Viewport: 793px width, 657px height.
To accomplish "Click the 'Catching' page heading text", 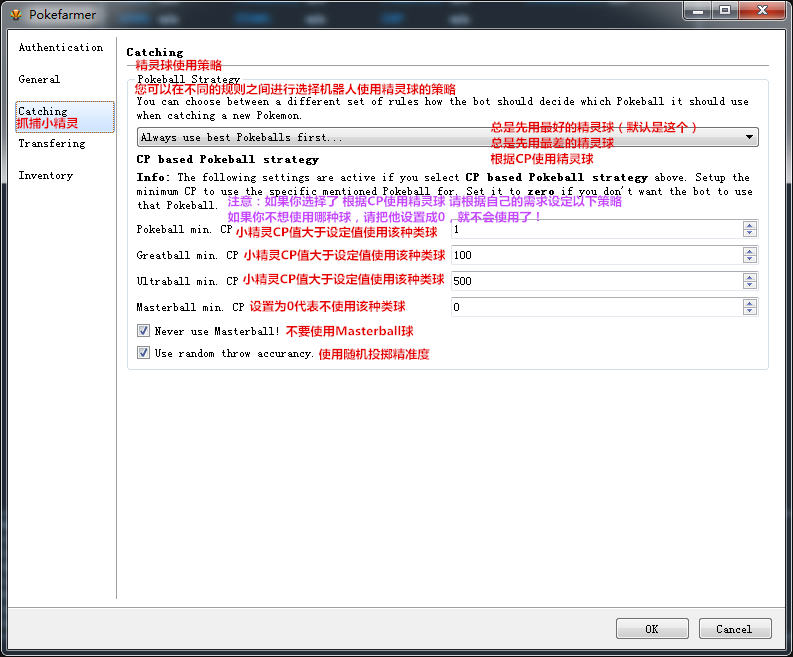I will pyautogui.click(x=155, y=52).
